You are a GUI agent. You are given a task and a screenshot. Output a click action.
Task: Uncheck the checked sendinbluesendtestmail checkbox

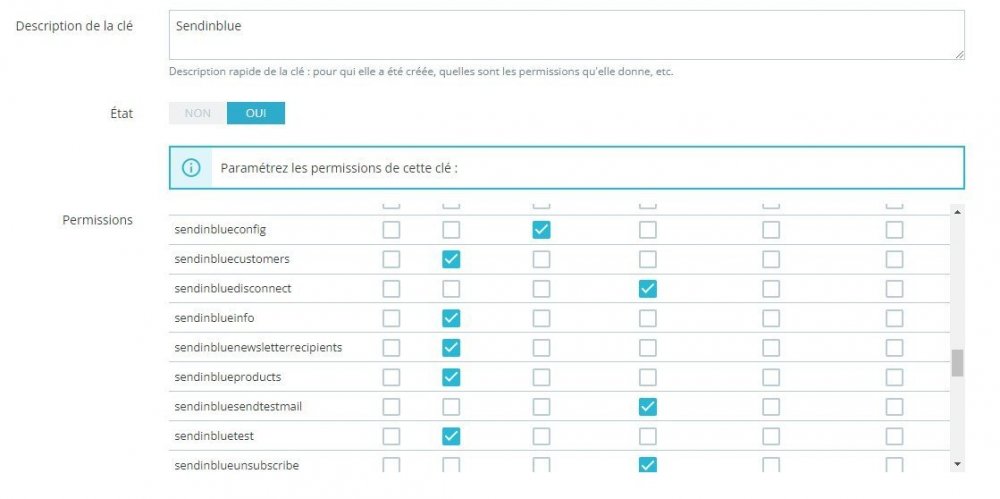pos(648,407)
